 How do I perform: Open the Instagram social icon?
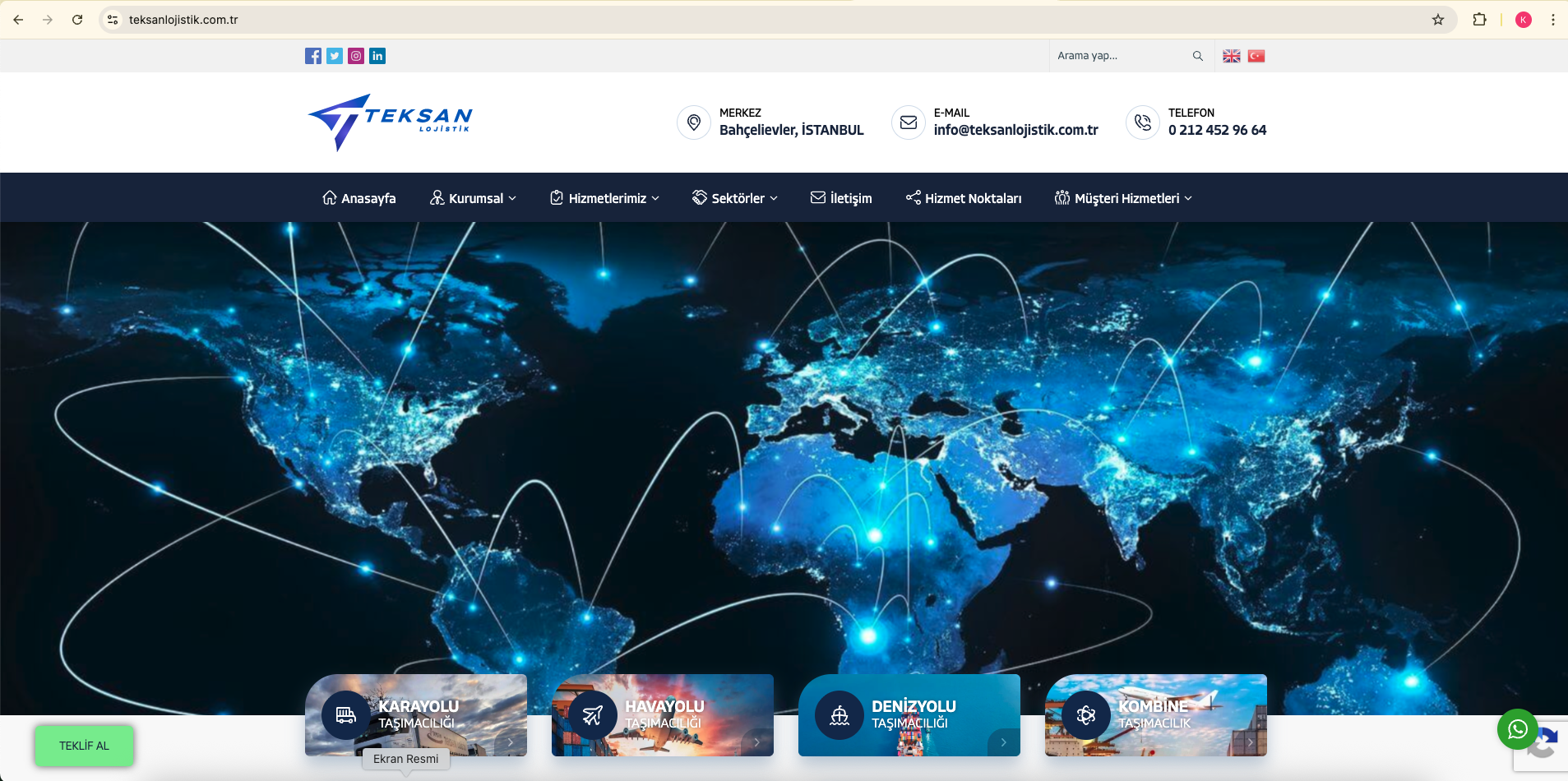(356, 56)
